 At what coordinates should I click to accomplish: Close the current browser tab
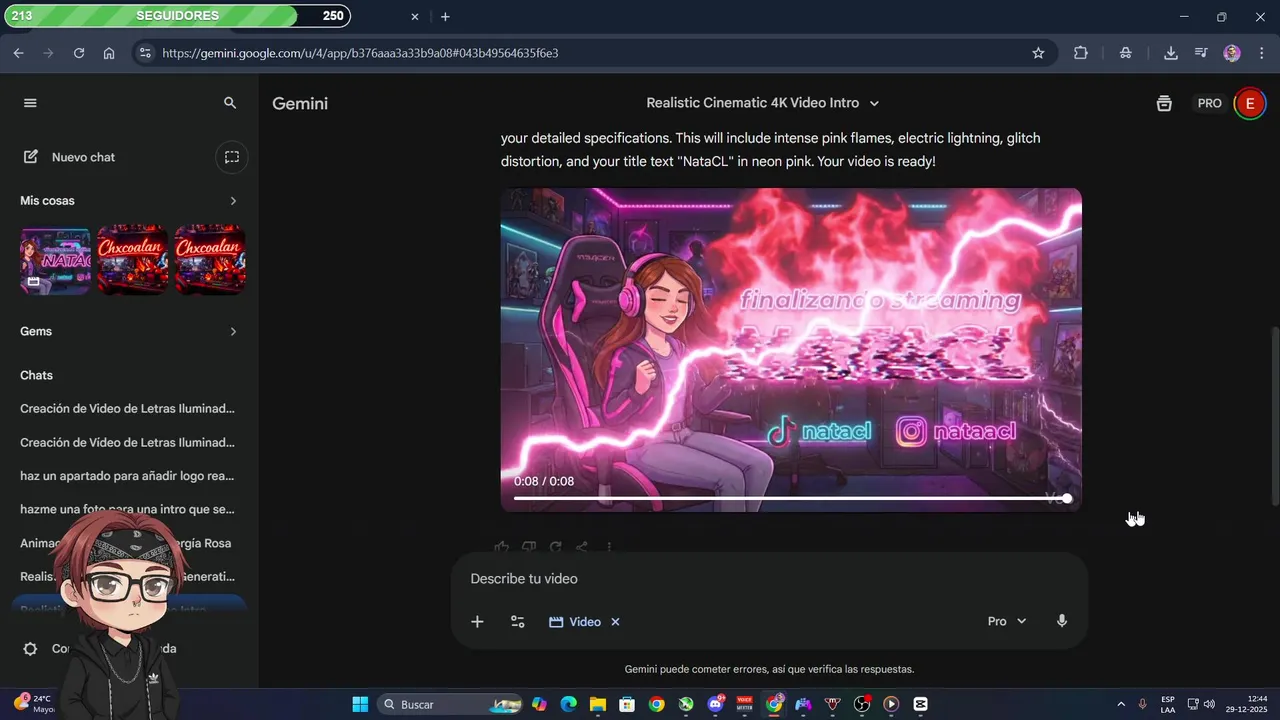pos(415,17)
